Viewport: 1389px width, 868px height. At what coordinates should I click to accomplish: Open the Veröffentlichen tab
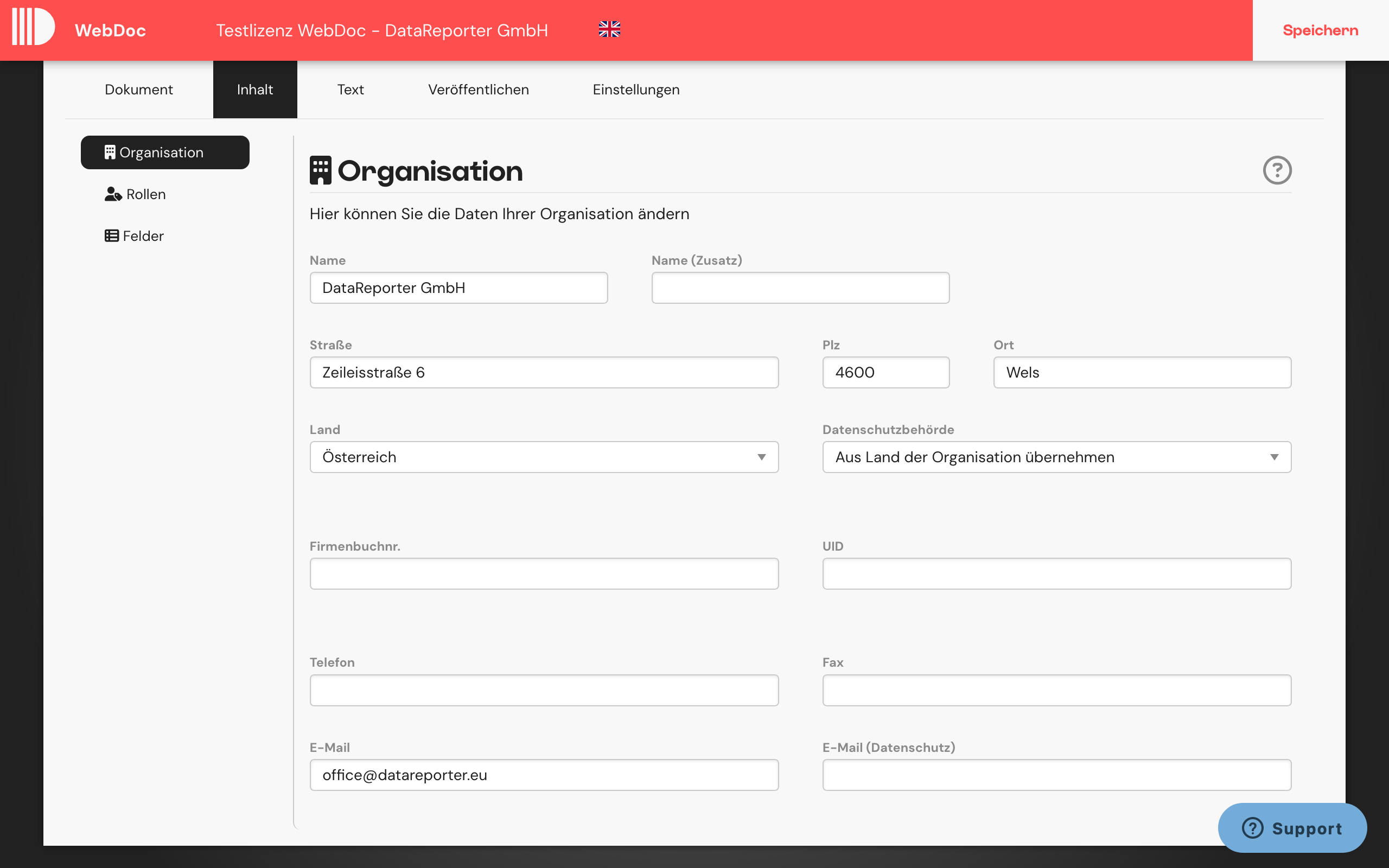pyautogui.click(x=478, y=89)
